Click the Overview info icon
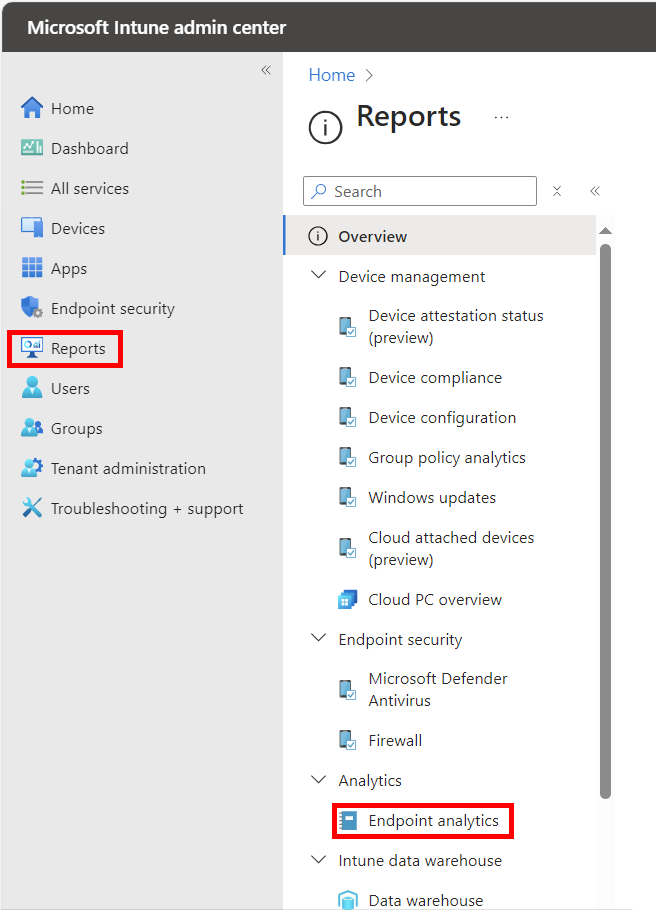The image size is (656, 910). (x=318, y=236)
